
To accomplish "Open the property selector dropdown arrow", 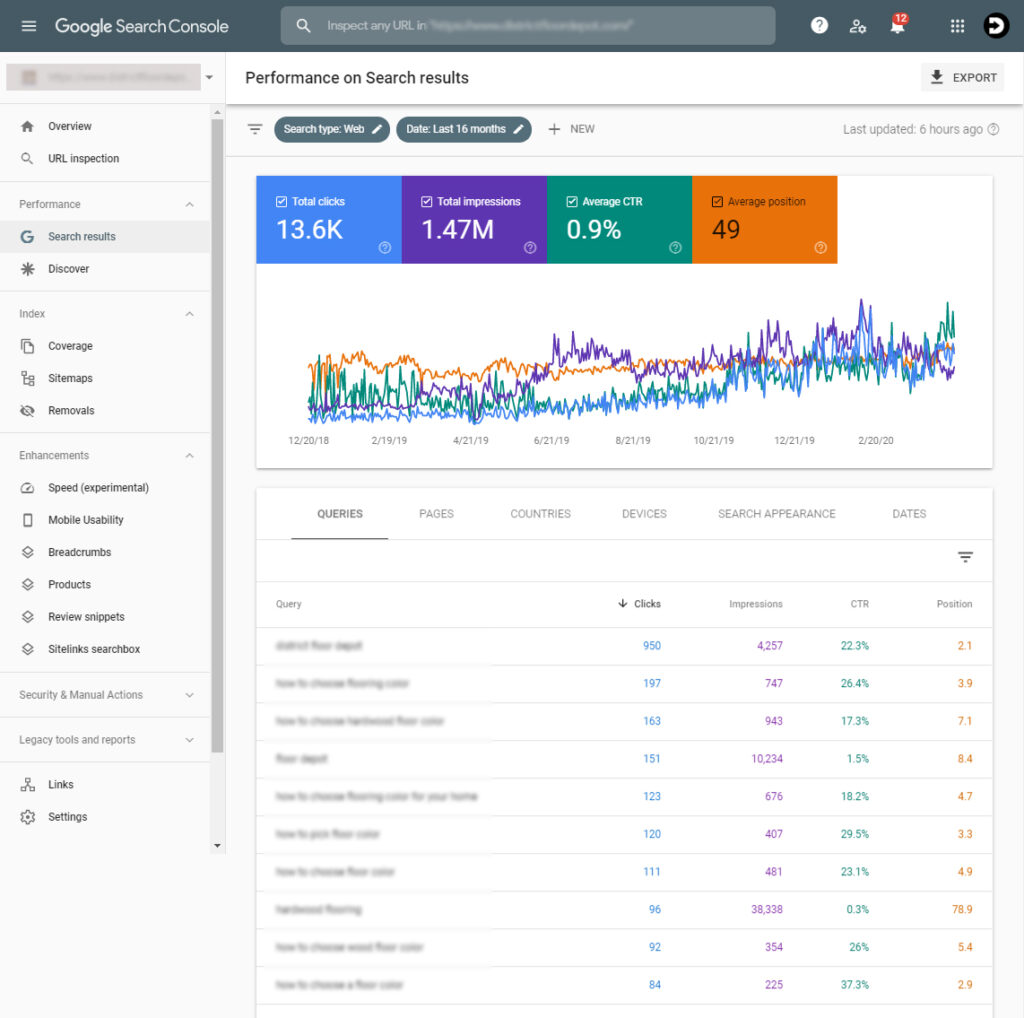I will (209, 77).
